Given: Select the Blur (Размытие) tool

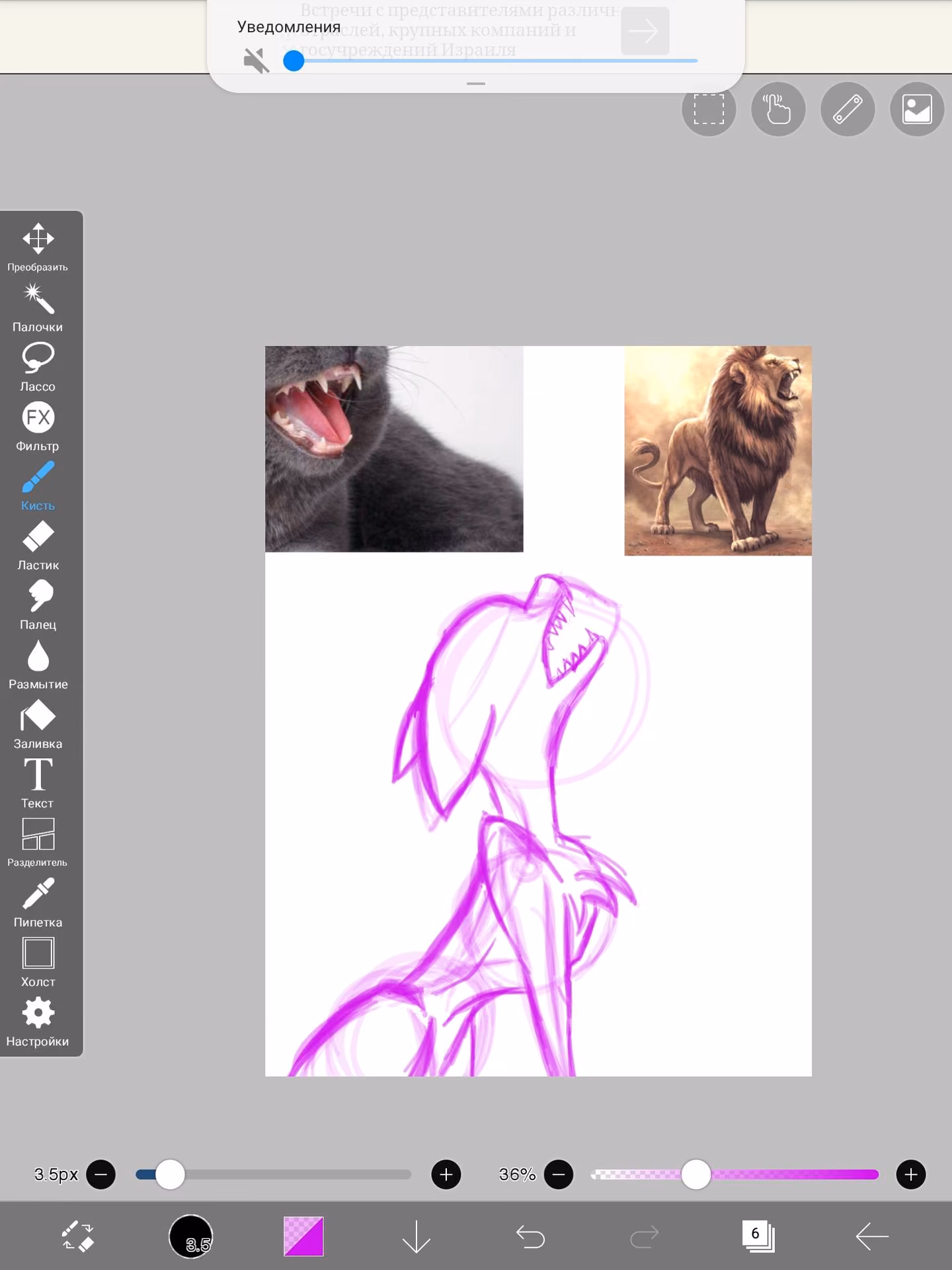Looking at the screenshot, I should pyautogui.click(x=38, y=665).
